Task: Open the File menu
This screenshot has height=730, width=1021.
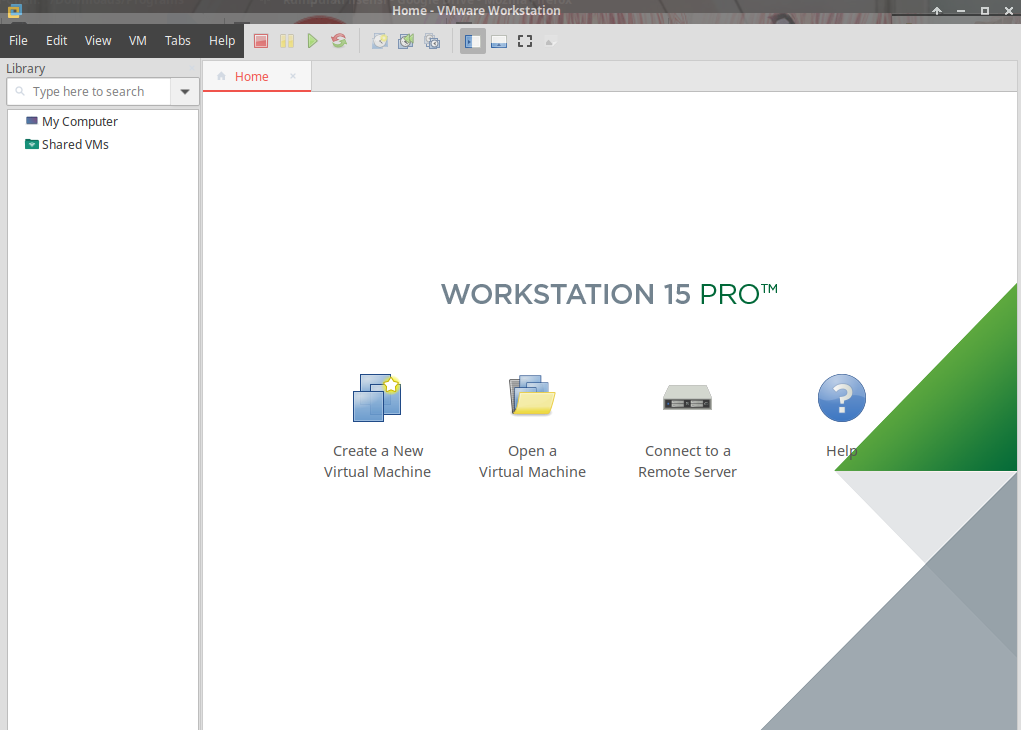Action: 18,40
